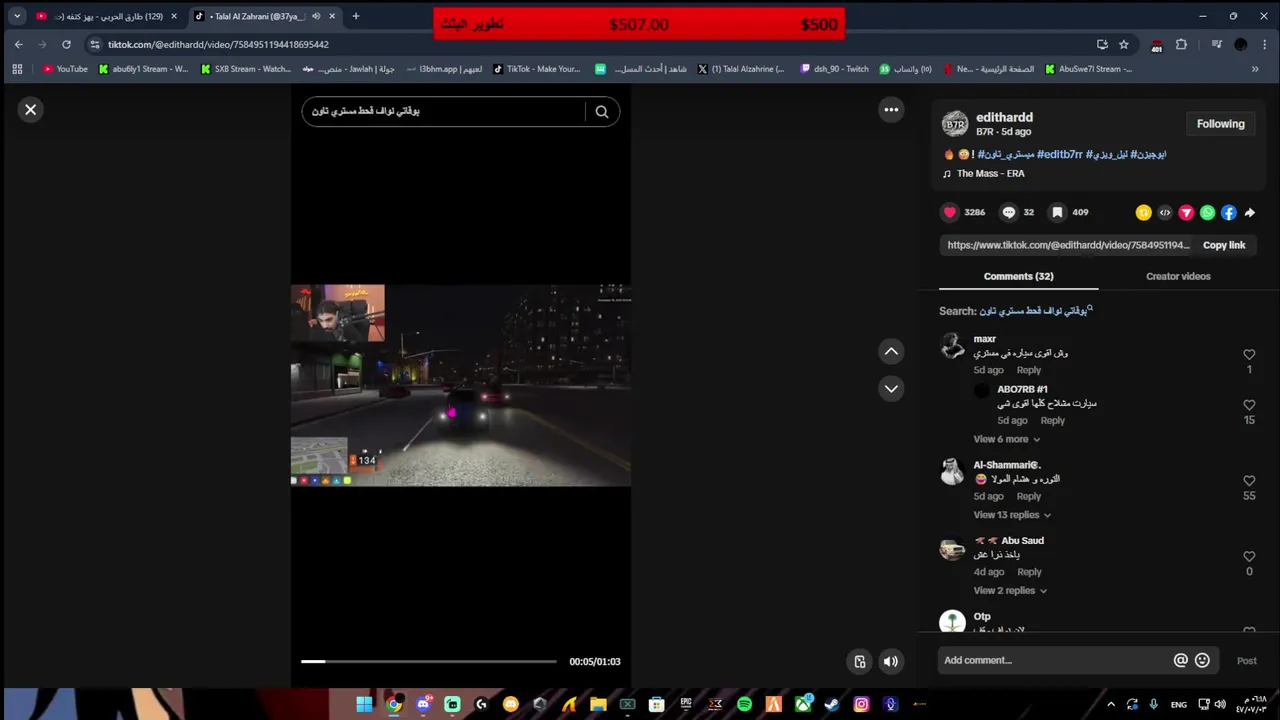Like Al-Shammari's comment with heart
The width and height of the screenshot is (1280, 720).
pyautogui.click(x=1249, y=481)
